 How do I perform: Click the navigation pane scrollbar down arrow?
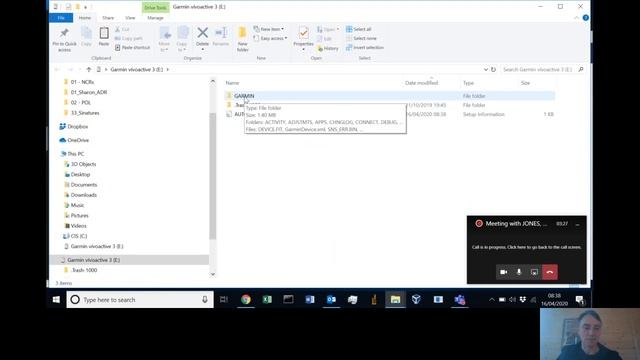pos(213,274)
